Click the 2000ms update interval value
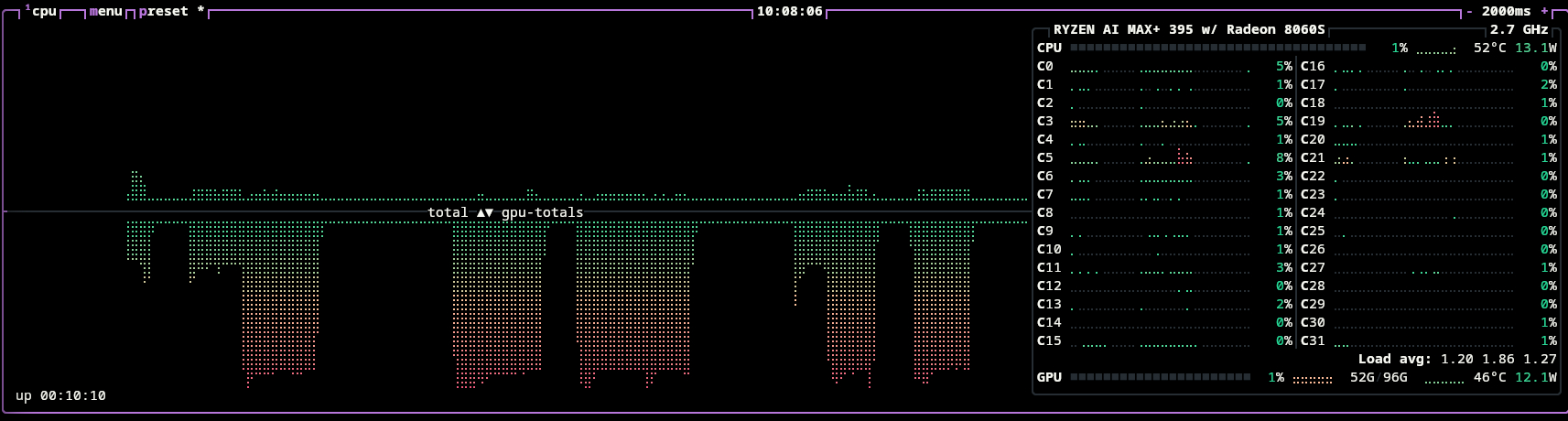 (x=1506, y=12)
